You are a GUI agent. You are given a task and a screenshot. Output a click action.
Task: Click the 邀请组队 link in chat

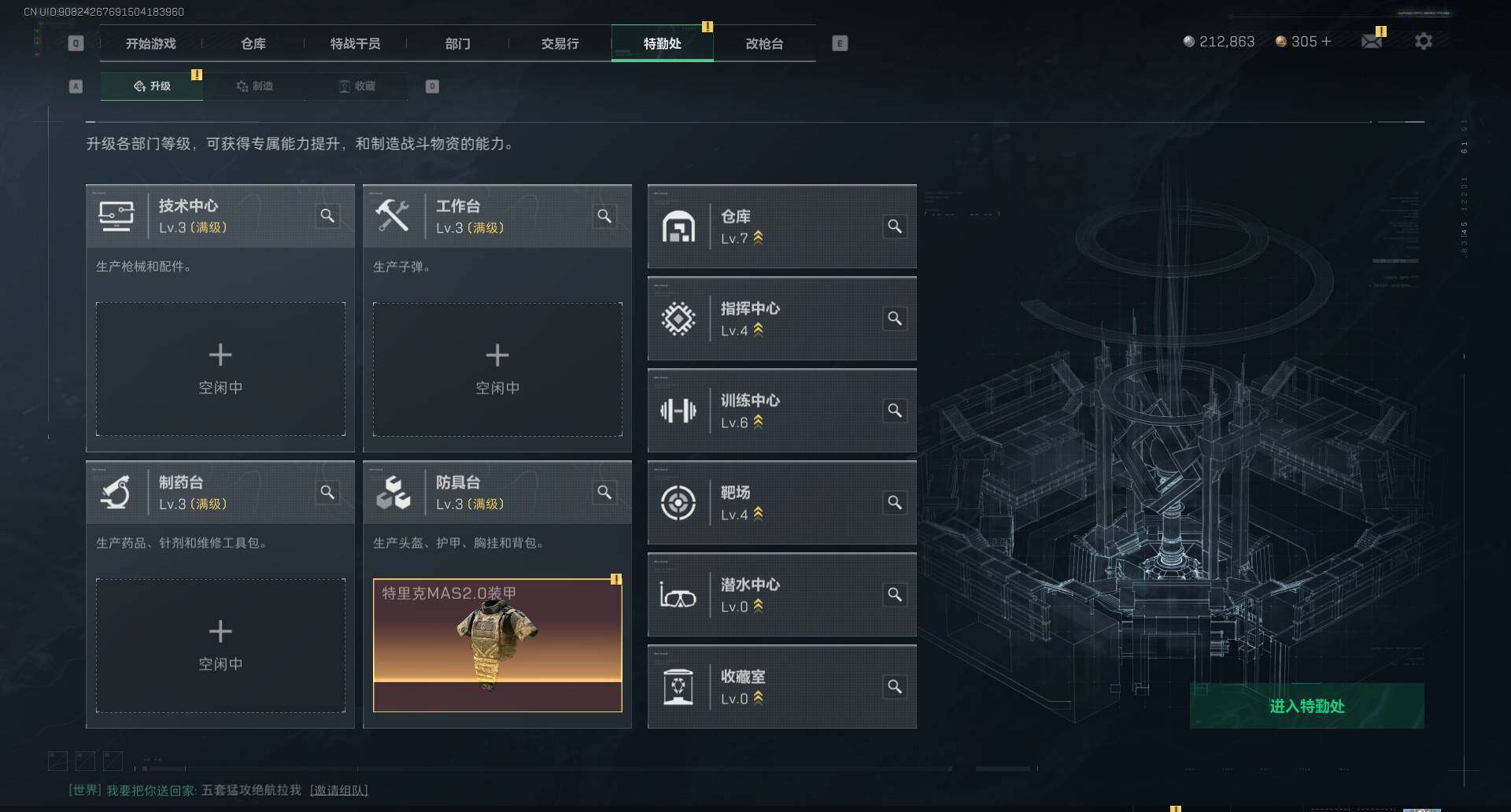click(339, 790)
